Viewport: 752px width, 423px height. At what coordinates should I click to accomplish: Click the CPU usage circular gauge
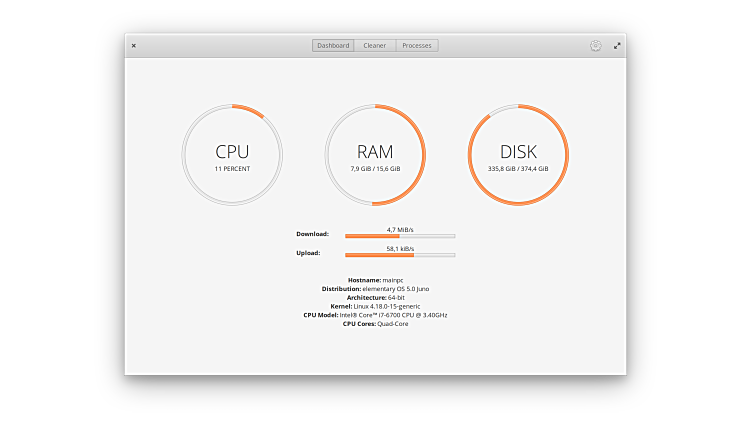point(232,155)
